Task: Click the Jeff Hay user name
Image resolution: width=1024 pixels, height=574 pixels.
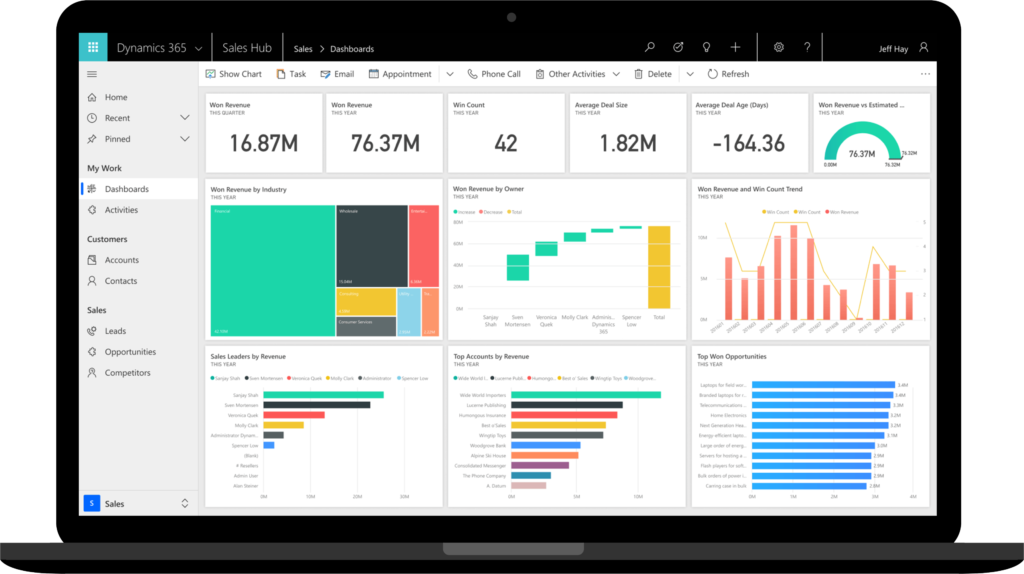Action: tap(893, 49)
